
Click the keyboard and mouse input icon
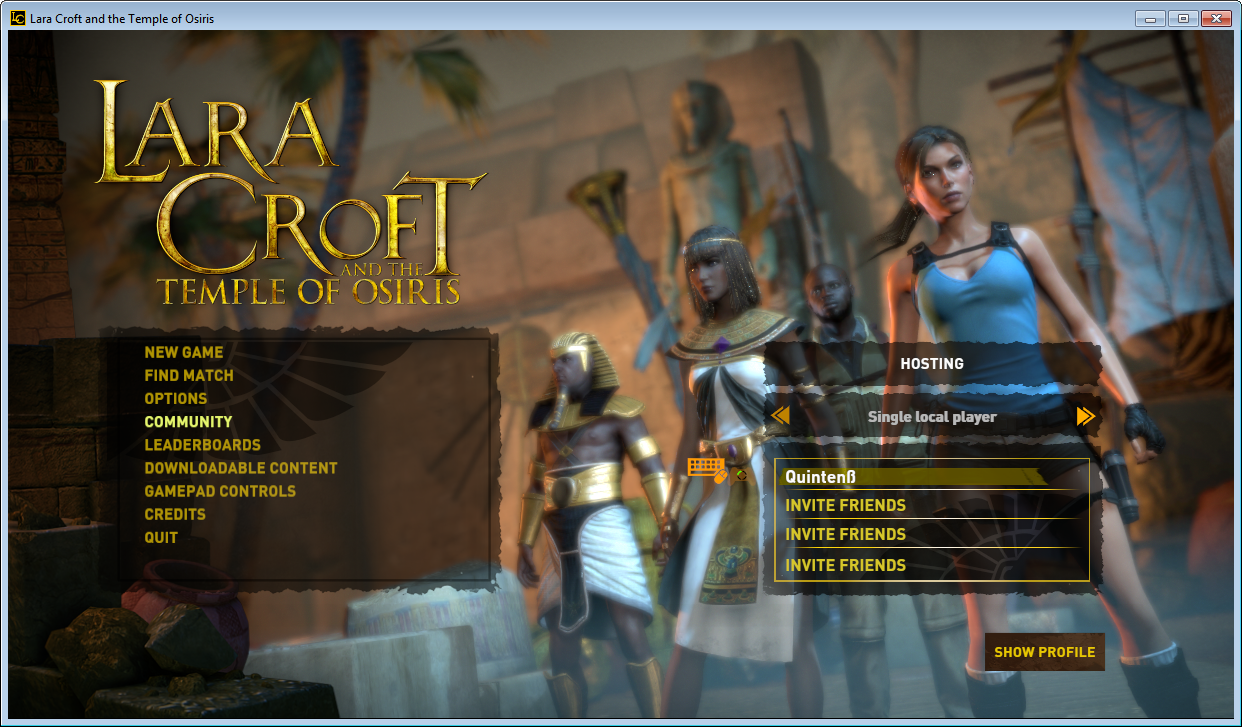[708, 469]
